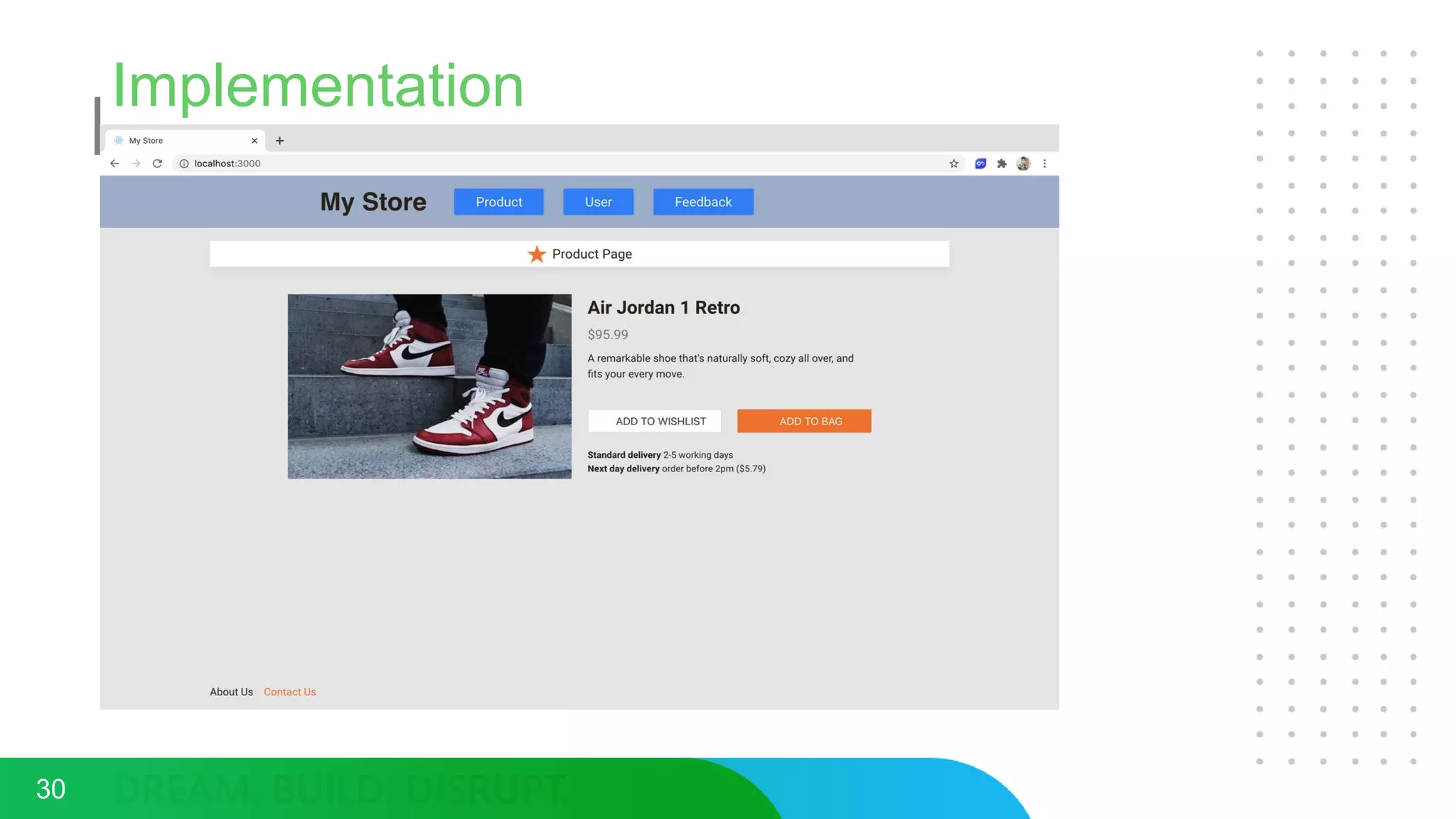This screenshot has width=1456, height=819.
Task: Bookmark page with star icon
Action: [954, 164]
